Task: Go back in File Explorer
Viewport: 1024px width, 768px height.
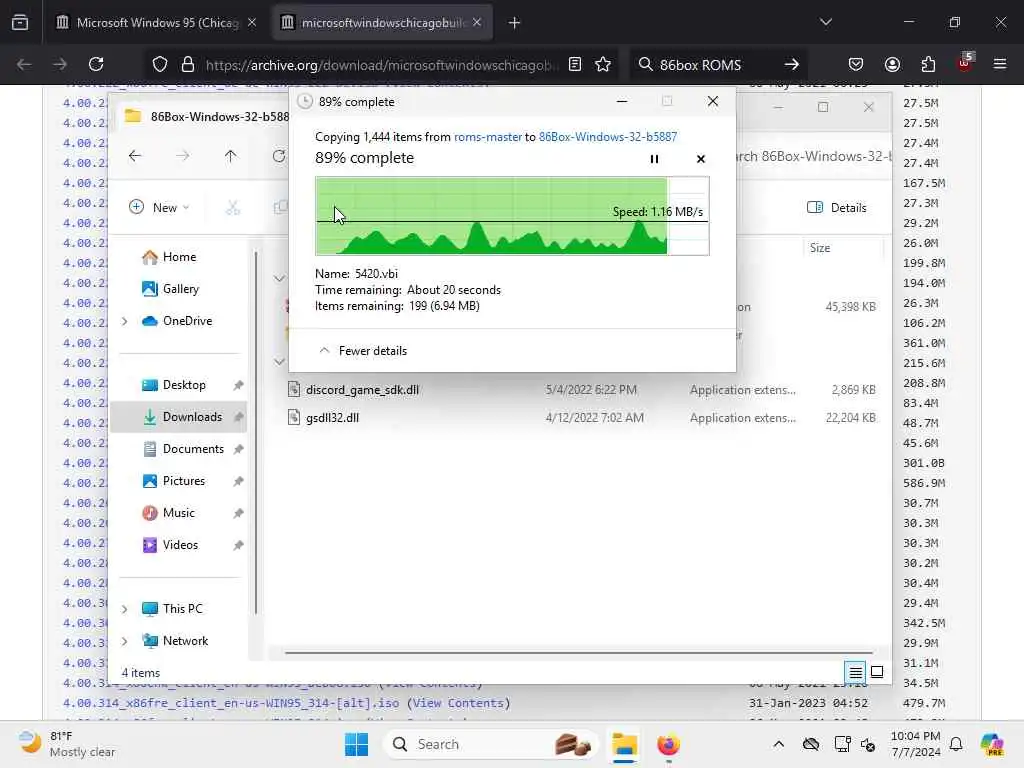Action: [x=135, y=156]
